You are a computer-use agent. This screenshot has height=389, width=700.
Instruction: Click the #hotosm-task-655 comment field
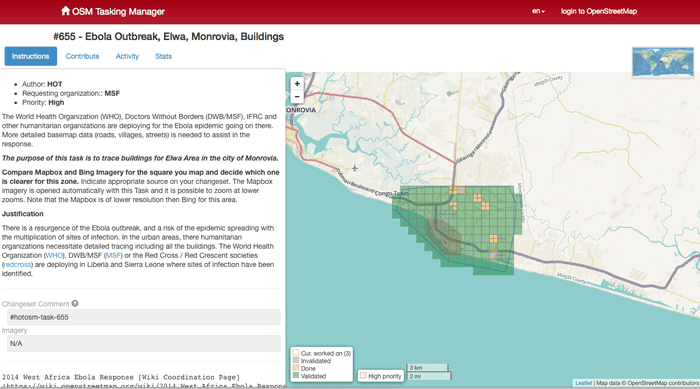[x=144, y=317]
